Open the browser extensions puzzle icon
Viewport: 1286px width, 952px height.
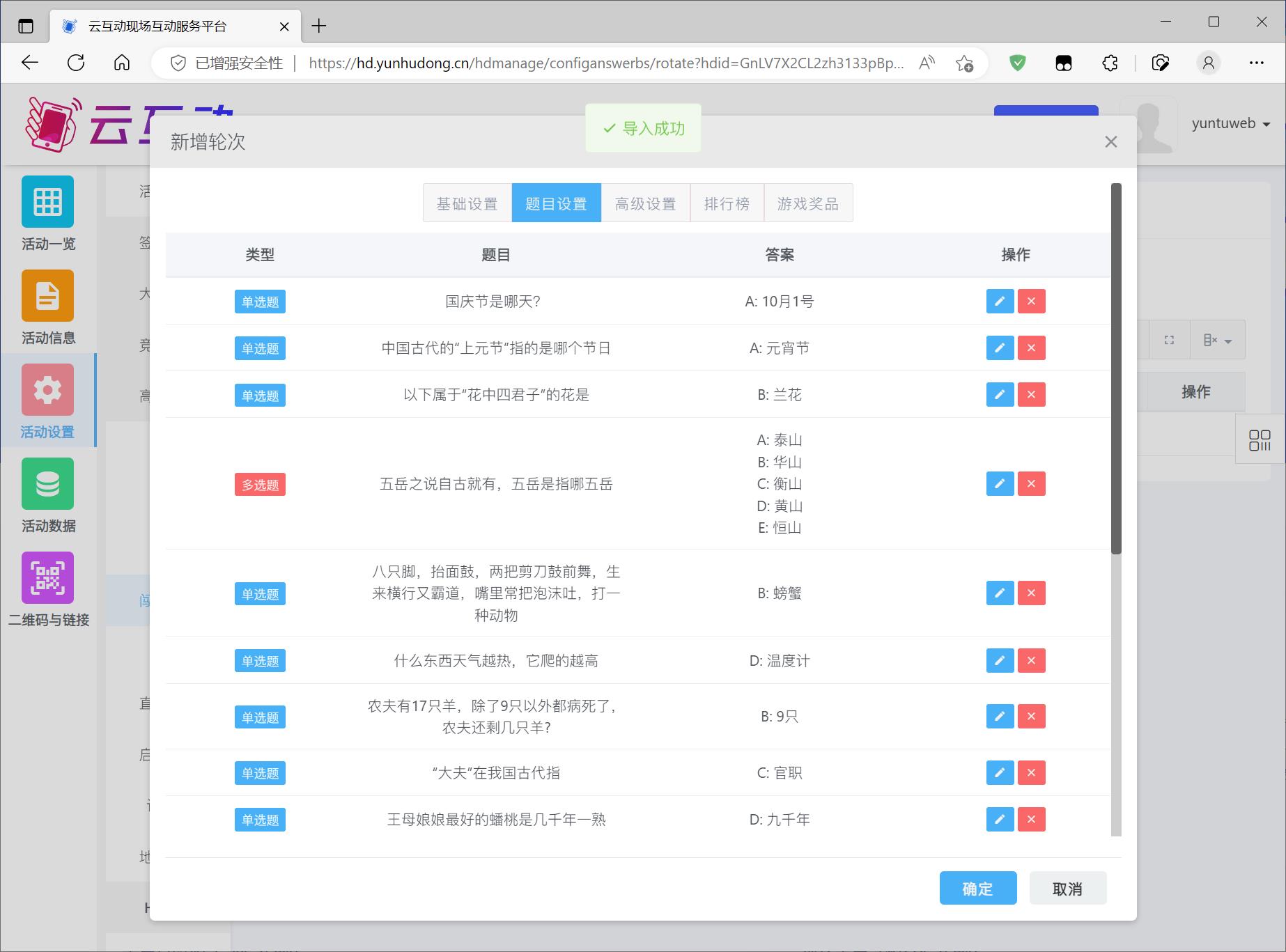pyautogui.click(x=1110, y=63)
